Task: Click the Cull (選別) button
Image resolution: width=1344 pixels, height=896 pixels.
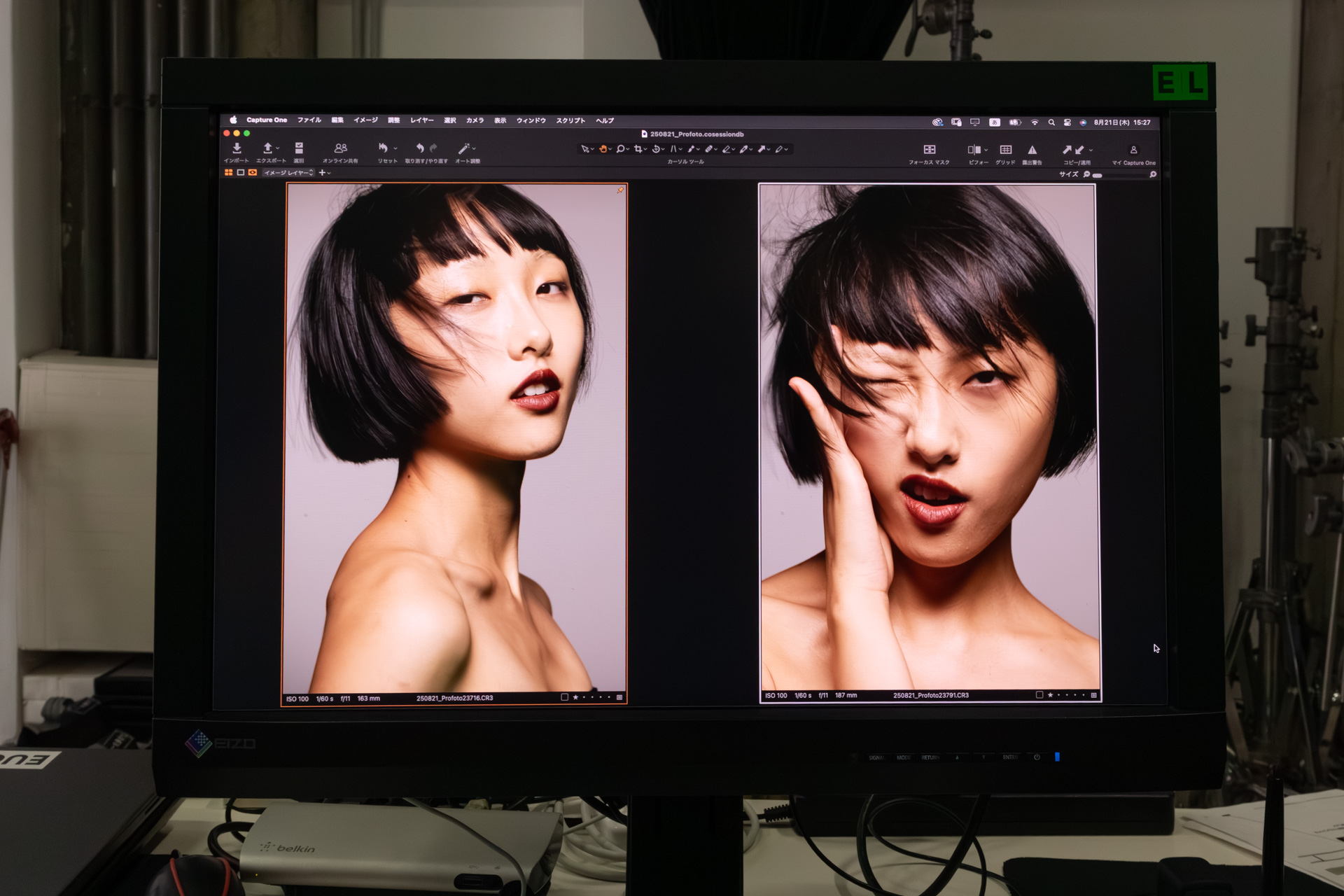Action: click(299, 148)
